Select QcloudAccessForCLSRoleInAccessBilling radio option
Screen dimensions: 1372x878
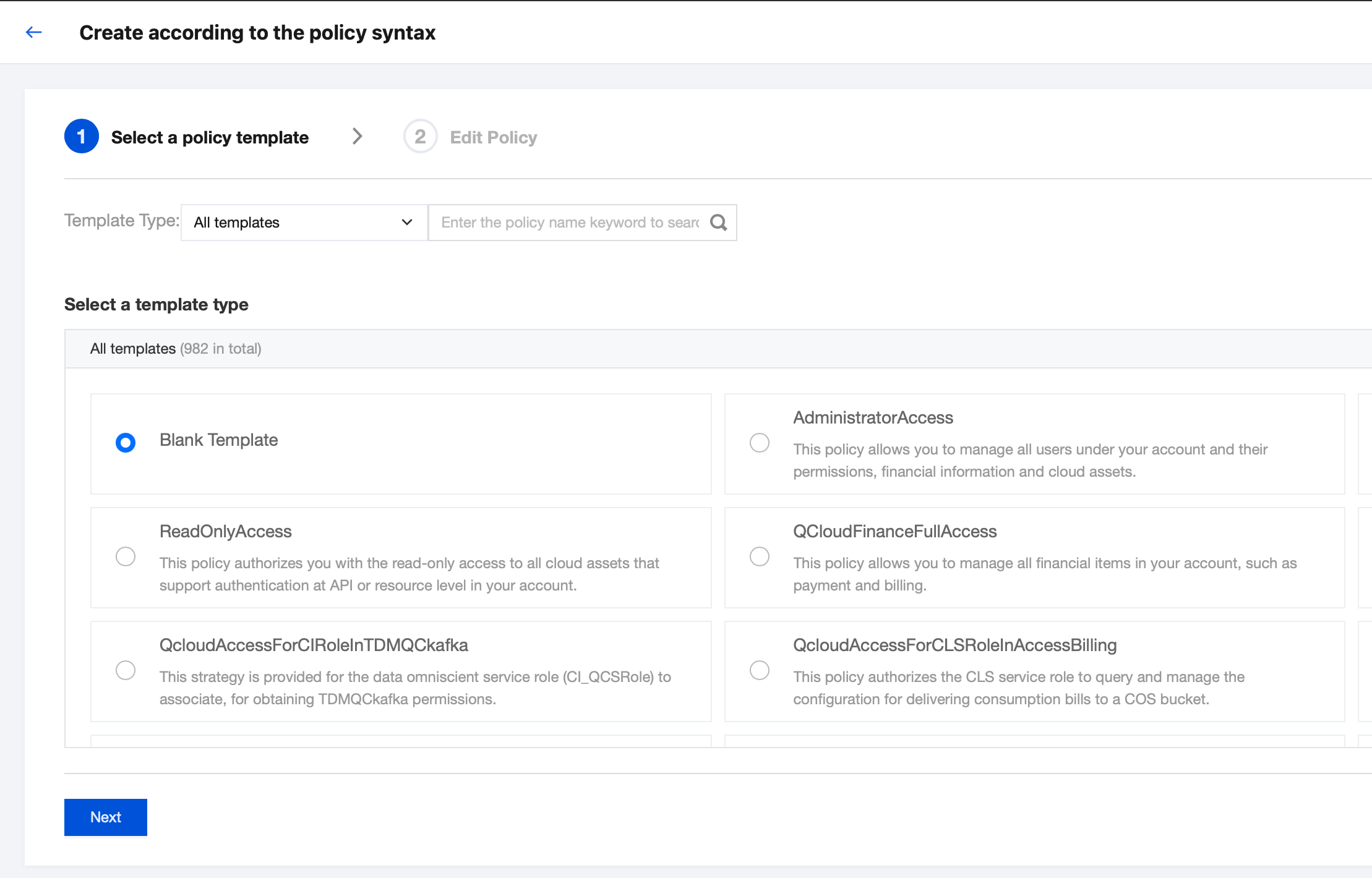click(759, 670)
